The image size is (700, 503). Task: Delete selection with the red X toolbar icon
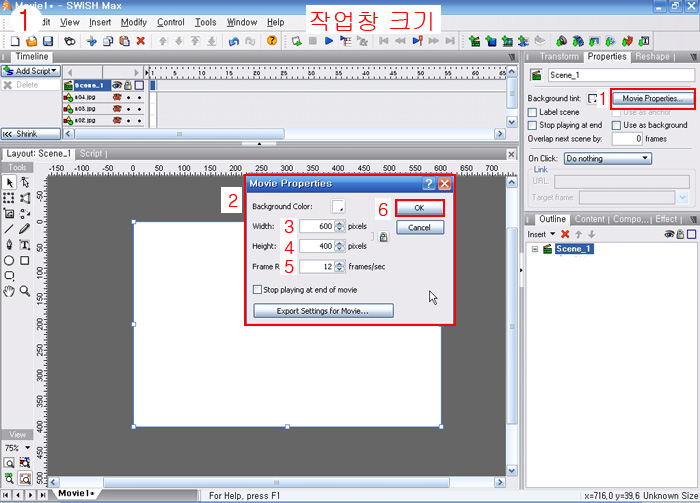141,41
